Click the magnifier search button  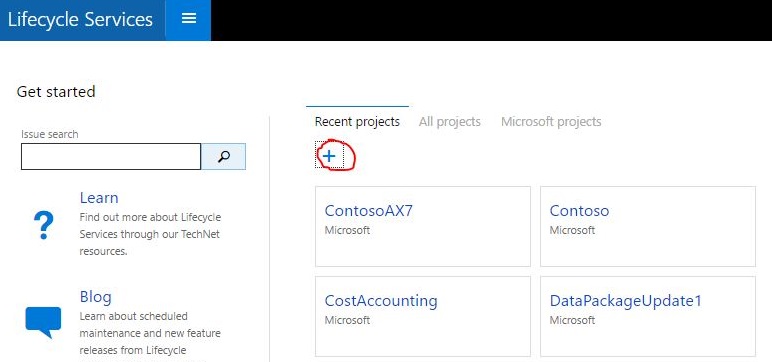(x=224, y=157)
